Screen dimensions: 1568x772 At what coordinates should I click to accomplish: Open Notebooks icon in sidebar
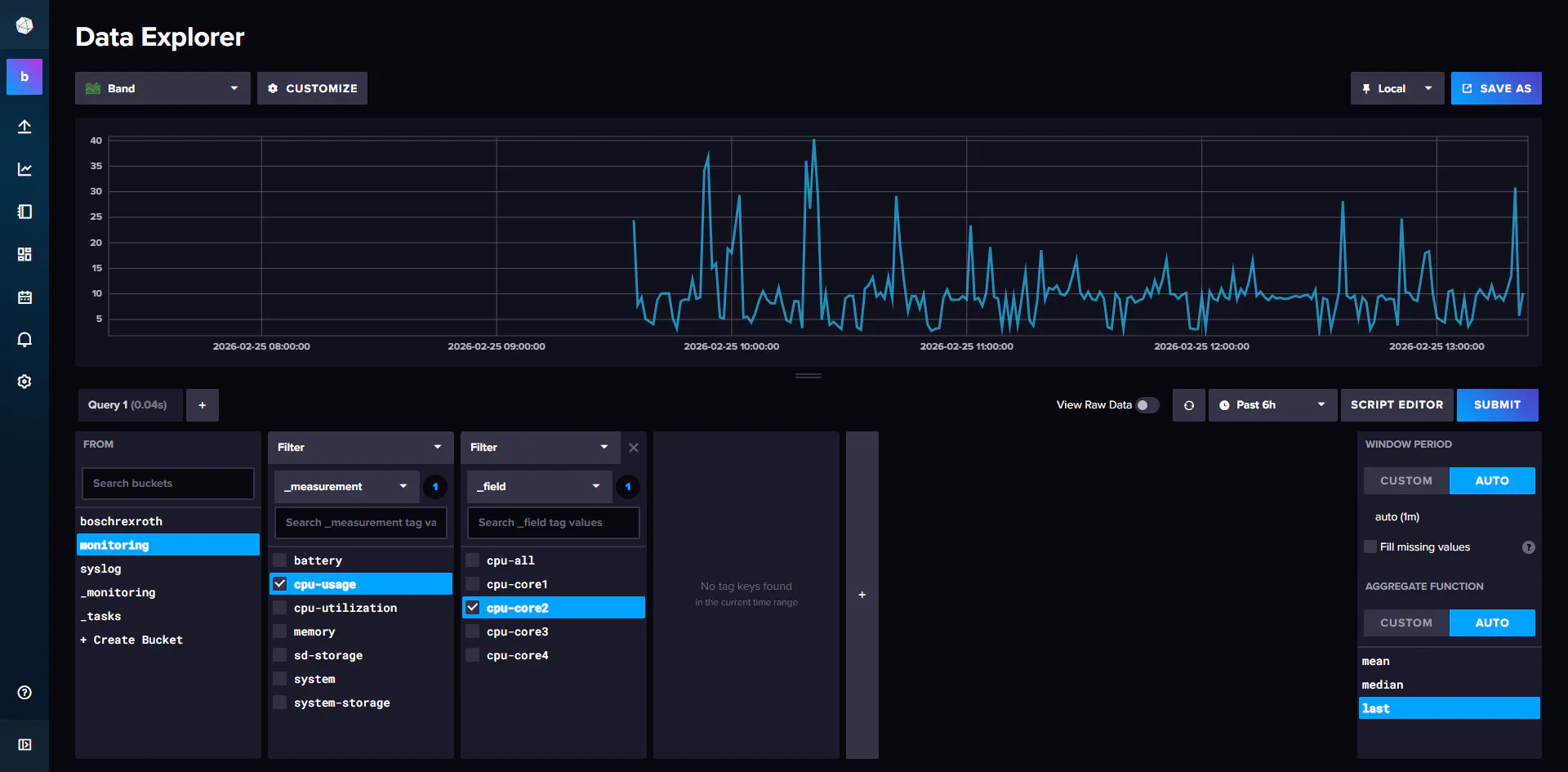(24, 212)
